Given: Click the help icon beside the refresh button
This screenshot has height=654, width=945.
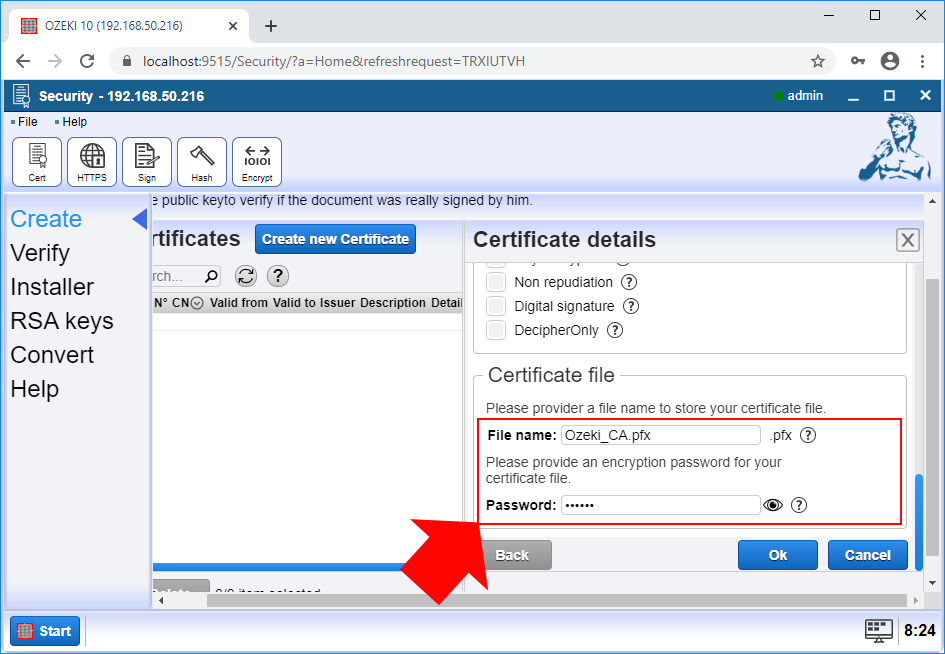Looking at the screenshot, I should coord(278,276).
